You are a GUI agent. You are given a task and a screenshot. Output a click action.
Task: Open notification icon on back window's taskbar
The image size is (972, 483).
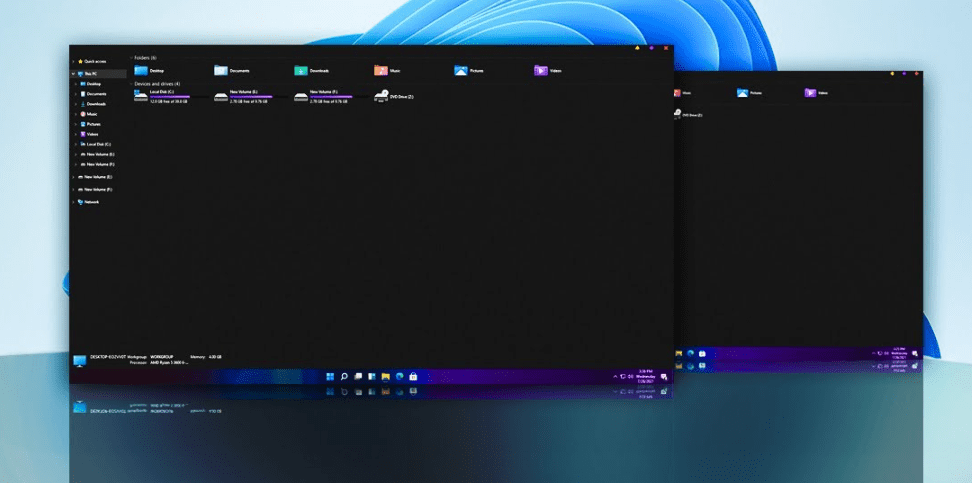(915, 353)
